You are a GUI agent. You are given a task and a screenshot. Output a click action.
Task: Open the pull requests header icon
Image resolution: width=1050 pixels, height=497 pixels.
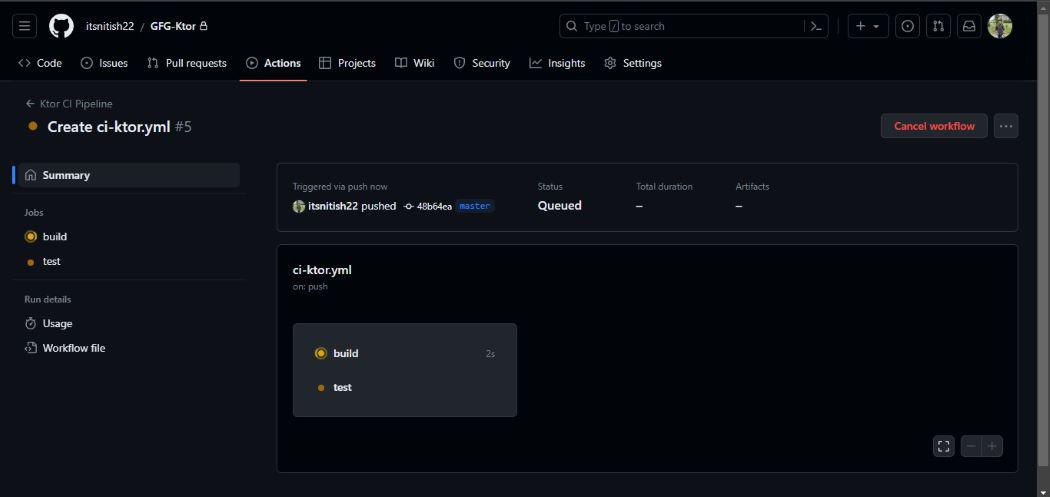click(938, 26)
